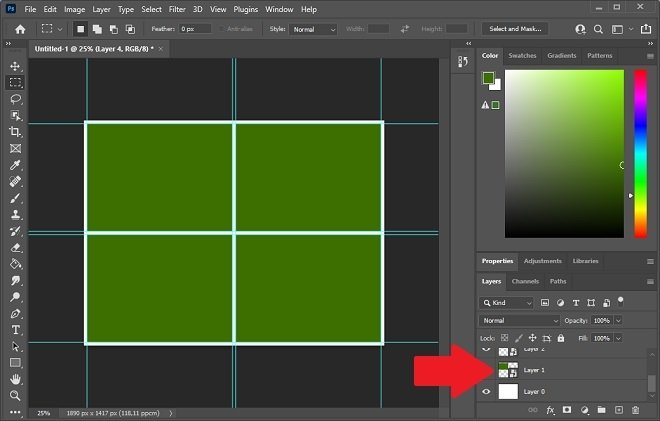The image size is (660, 421).
Task: Hide Layer 0 with its eye icon
Action: 486,392
